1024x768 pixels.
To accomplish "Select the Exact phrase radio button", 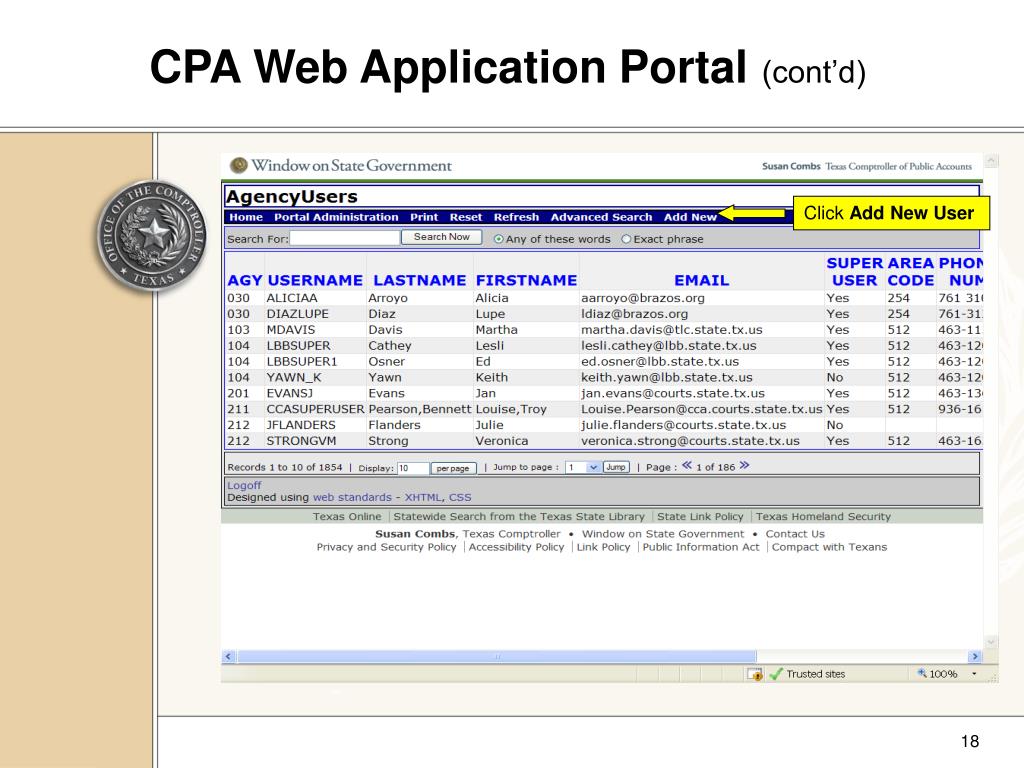I will tap(626, 239).
